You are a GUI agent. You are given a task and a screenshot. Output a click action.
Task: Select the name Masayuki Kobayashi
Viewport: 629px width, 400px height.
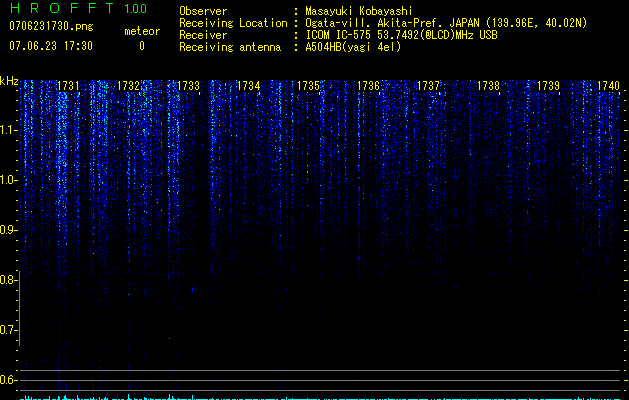[359, 11]
